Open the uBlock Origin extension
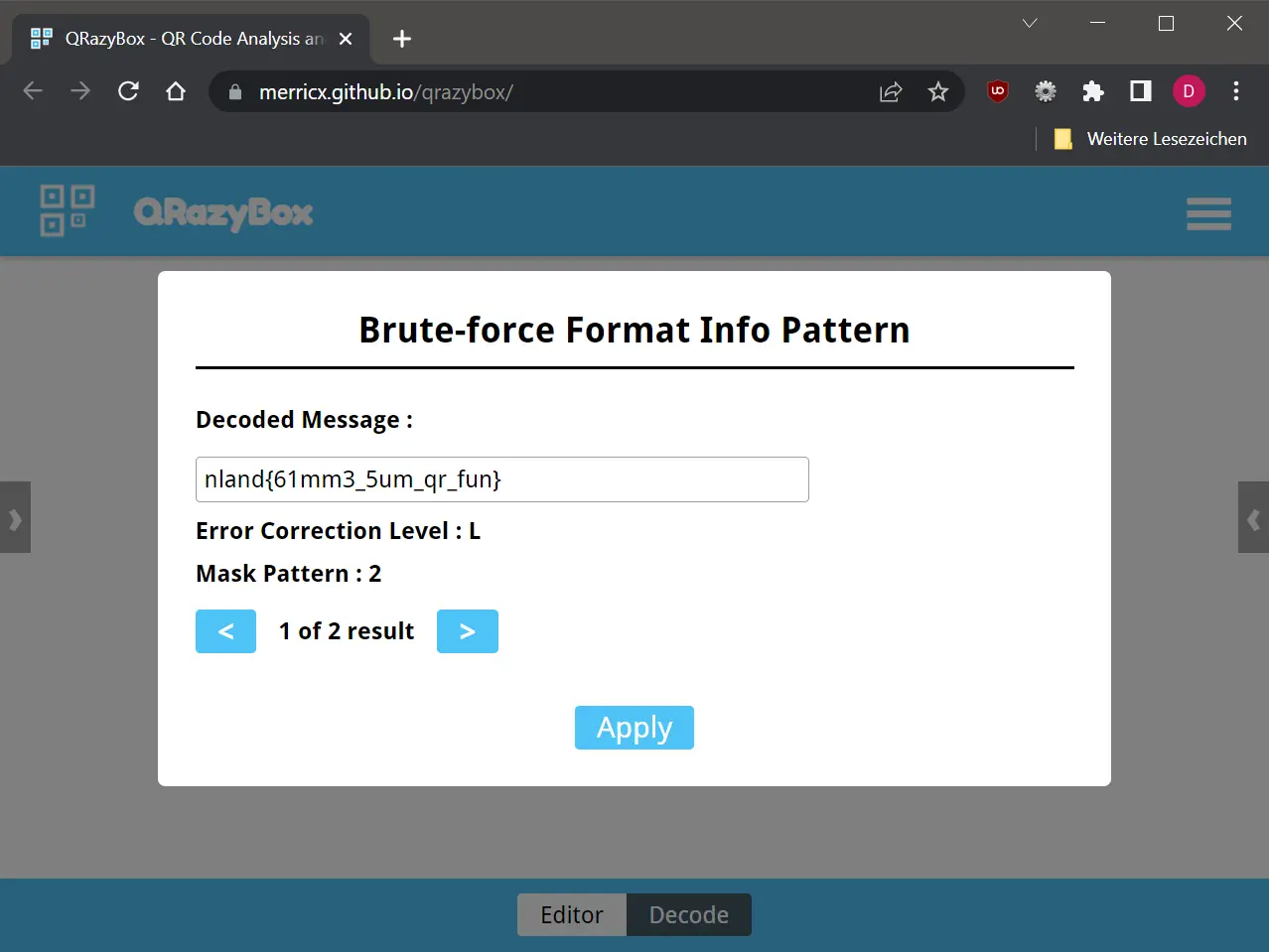This screenshot has height=952, width=1269. click(998, 91)
